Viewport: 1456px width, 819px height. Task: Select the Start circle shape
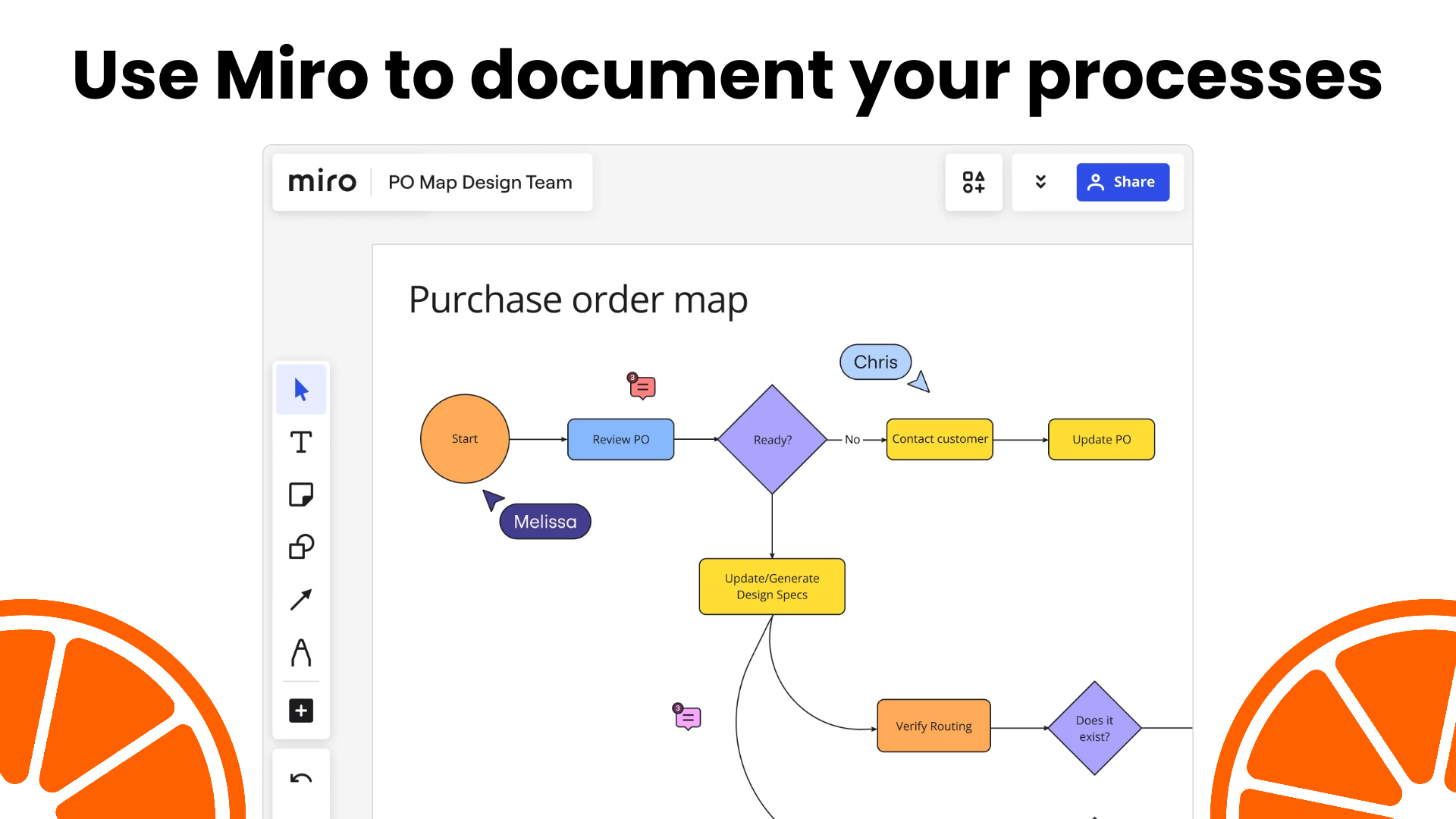(x=464, y=438)
